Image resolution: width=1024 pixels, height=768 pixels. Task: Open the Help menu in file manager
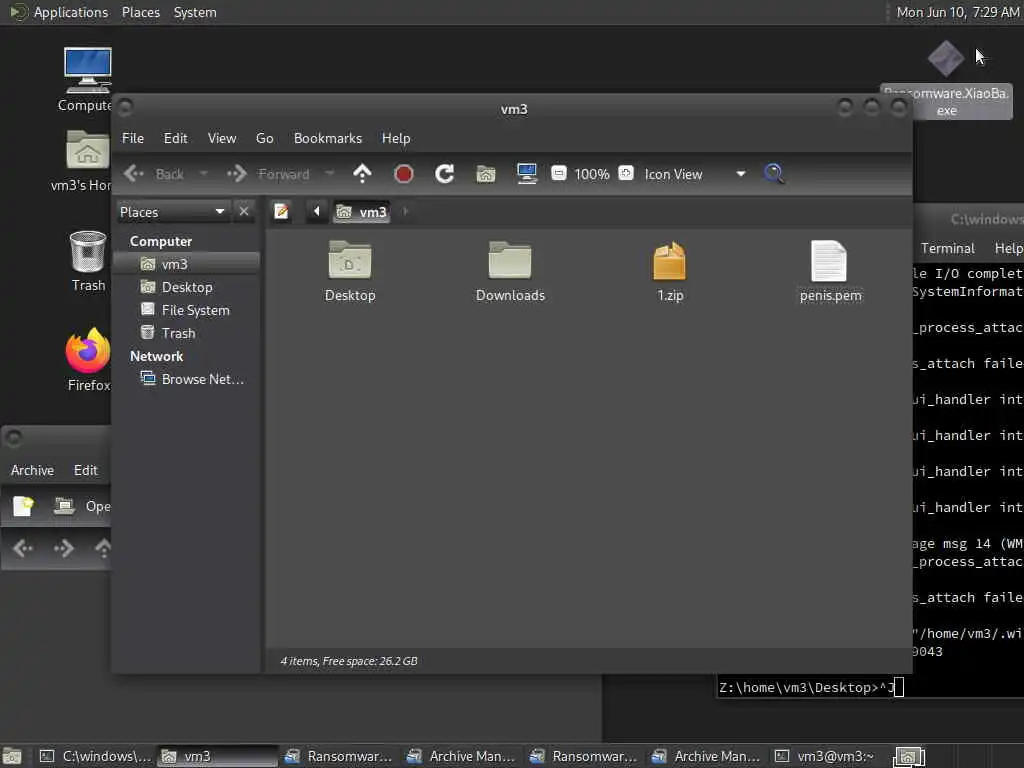pos(396,138)
